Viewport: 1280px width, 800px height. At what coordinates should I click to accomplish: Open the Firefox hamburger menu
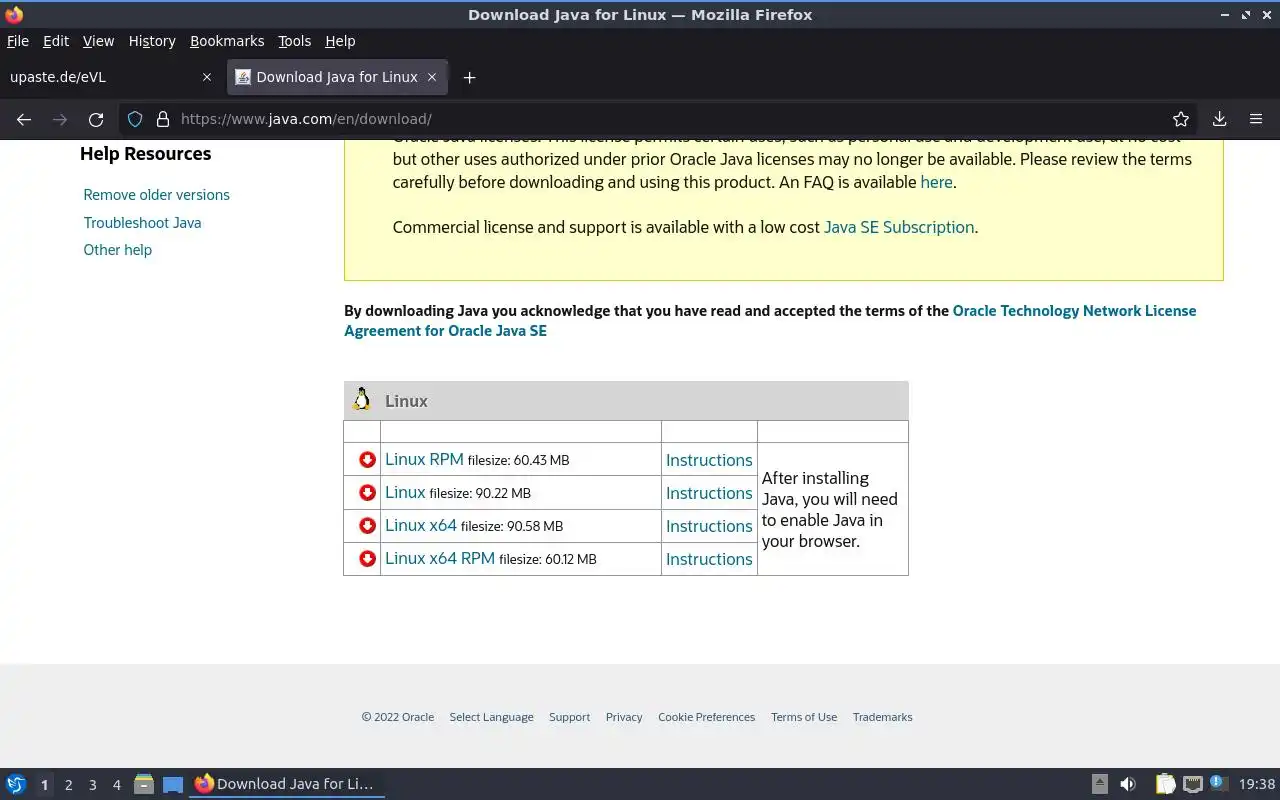click(1256, 119)
